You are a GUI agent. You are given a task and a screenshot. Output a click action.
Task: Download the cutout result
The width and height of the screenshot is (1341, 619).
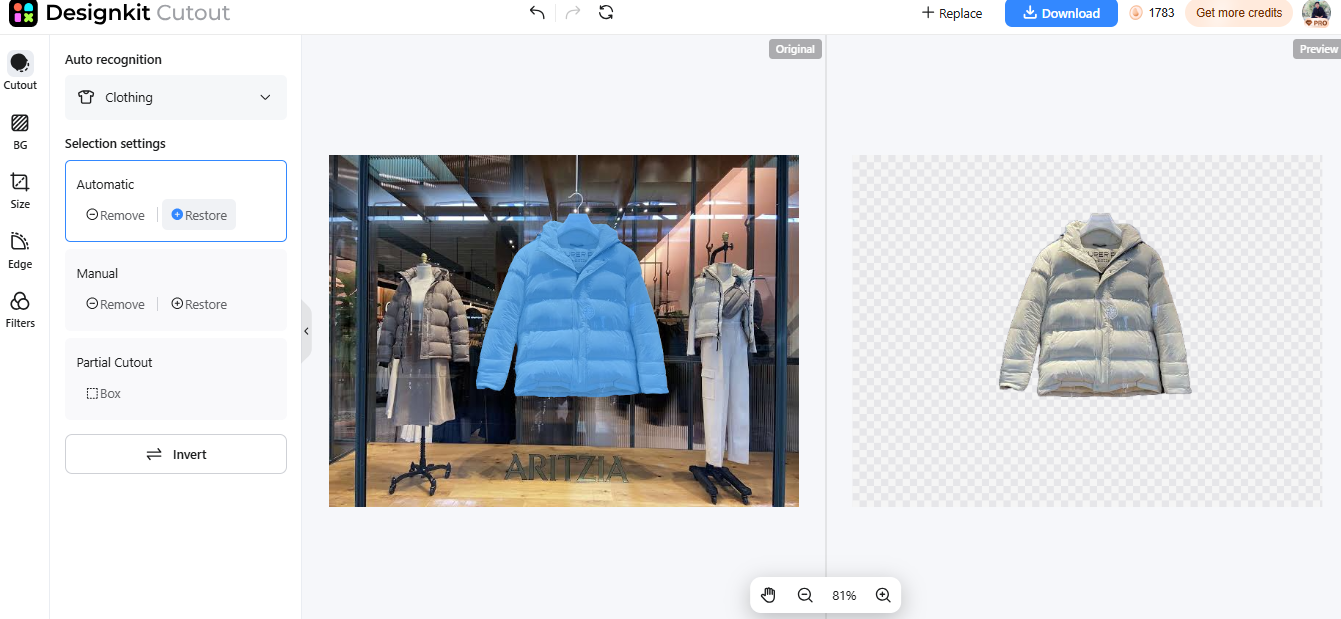(1061, 13)
